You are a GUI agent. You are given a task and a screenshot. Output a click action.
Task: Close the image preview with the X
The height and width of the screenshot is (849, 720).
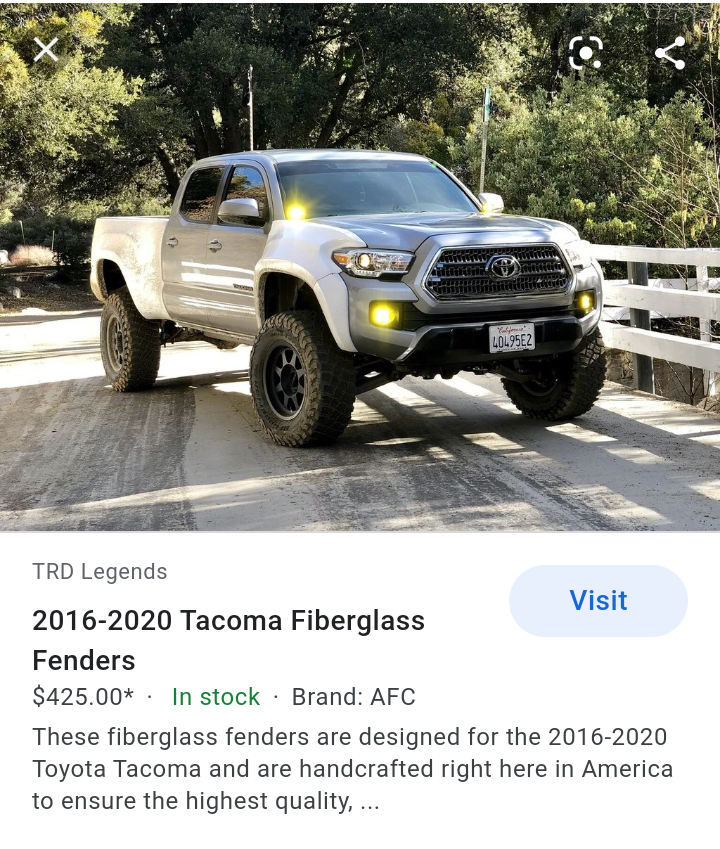(x=46, y=50)
